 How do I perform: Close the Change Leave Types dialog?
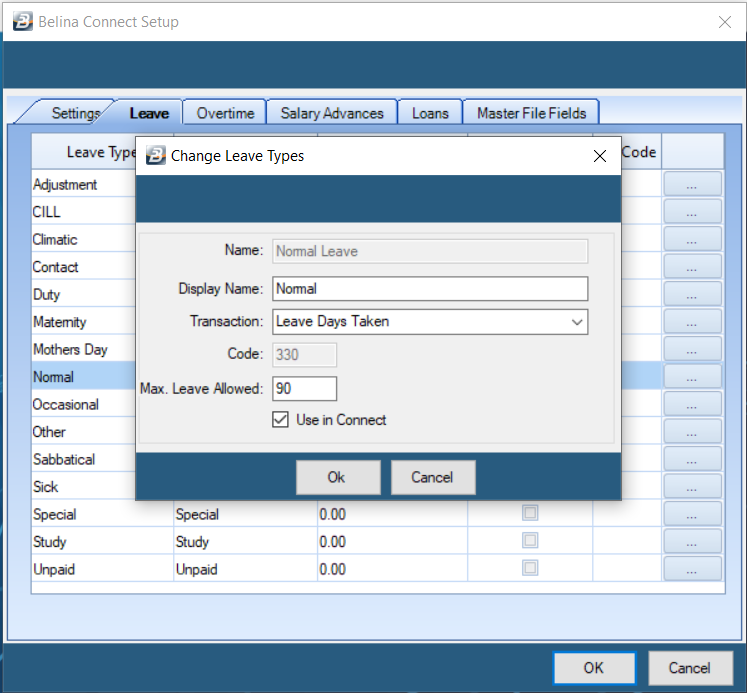[x=600, y=156]
